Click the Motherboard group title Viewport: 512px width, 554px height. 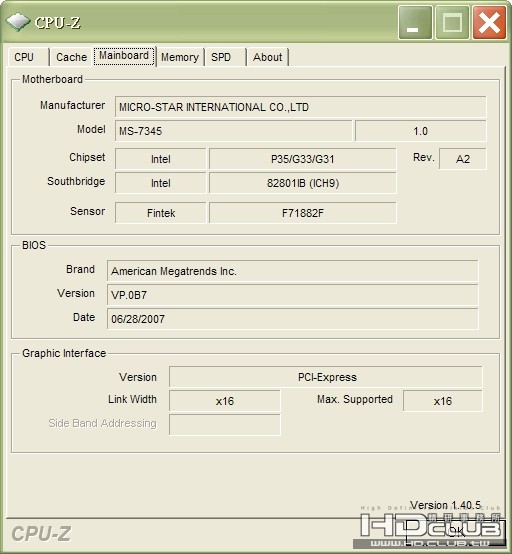52,79
